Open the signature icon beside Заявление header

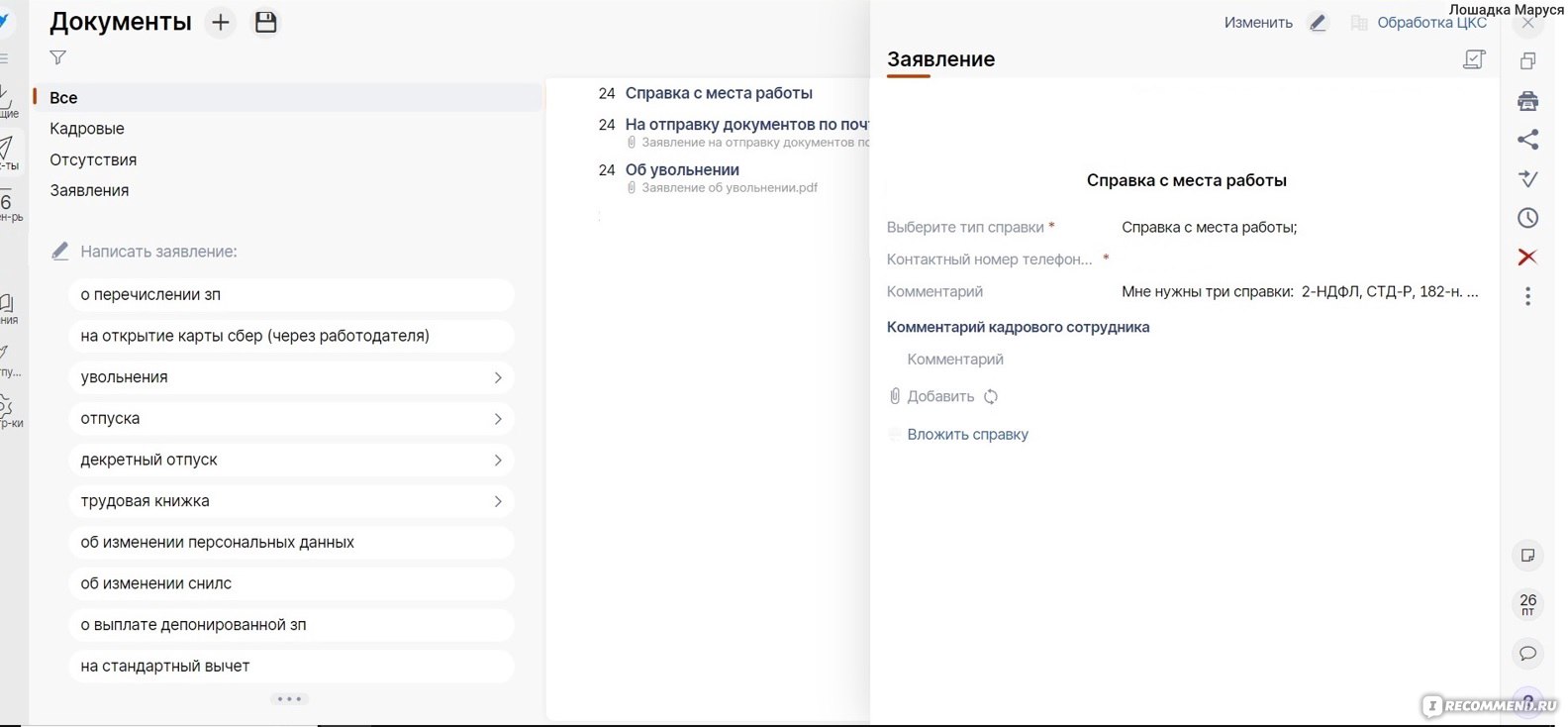[x=1474, y=59]
